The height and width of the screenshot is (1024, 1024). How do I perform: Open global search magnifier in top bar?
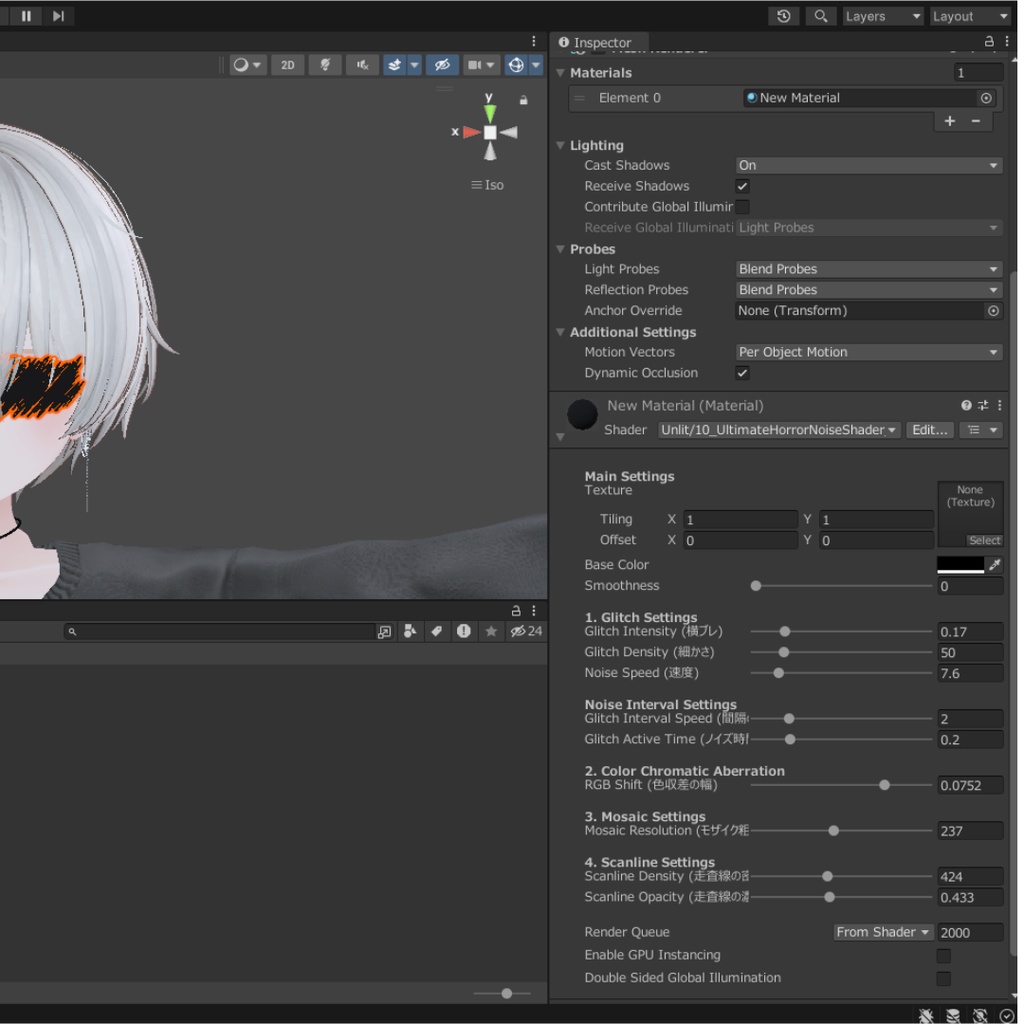click(820, 16)
